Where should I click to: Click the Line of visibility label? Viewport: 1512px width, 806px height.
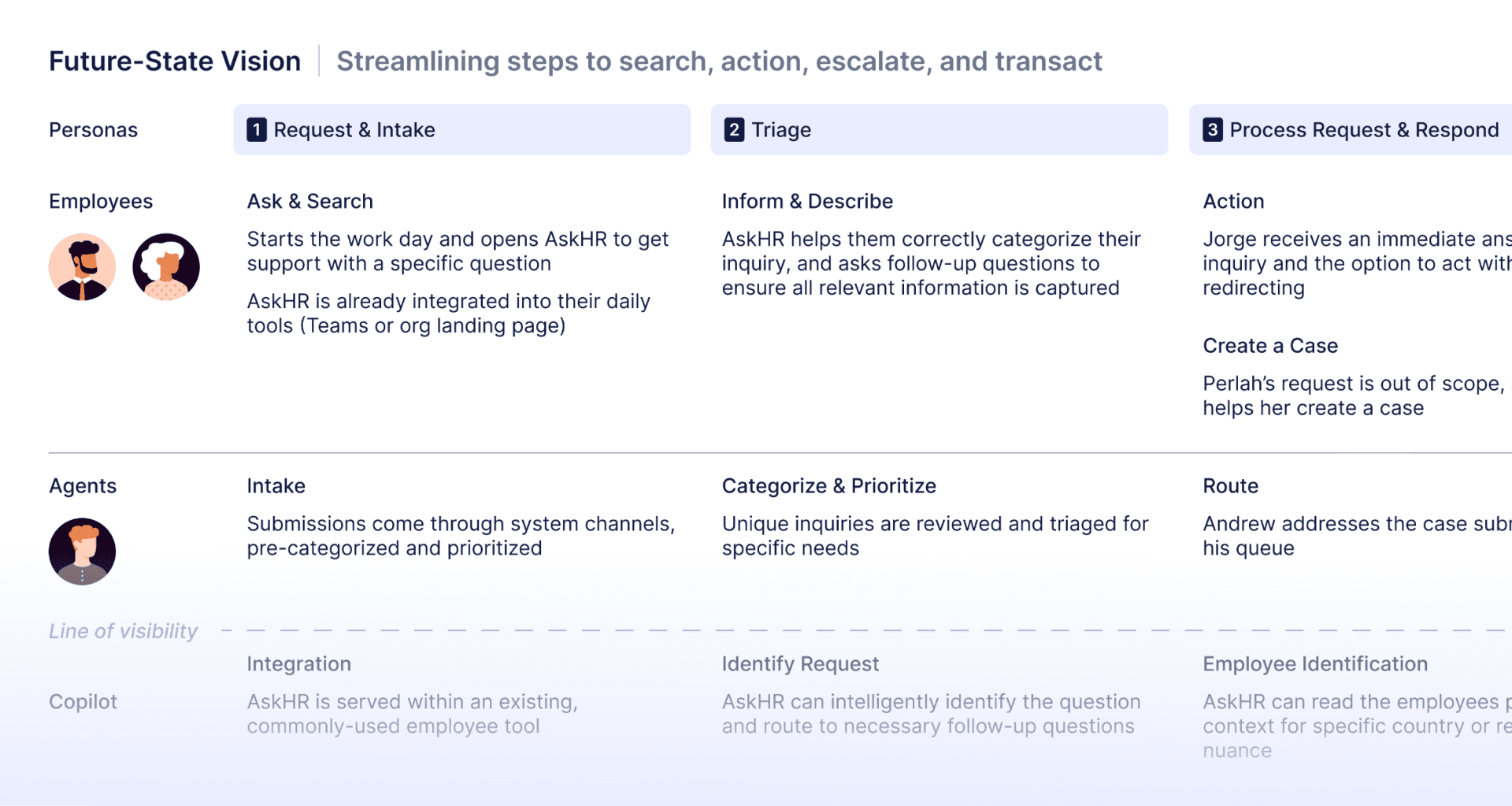pyautogui.click(x=123, y=631)
